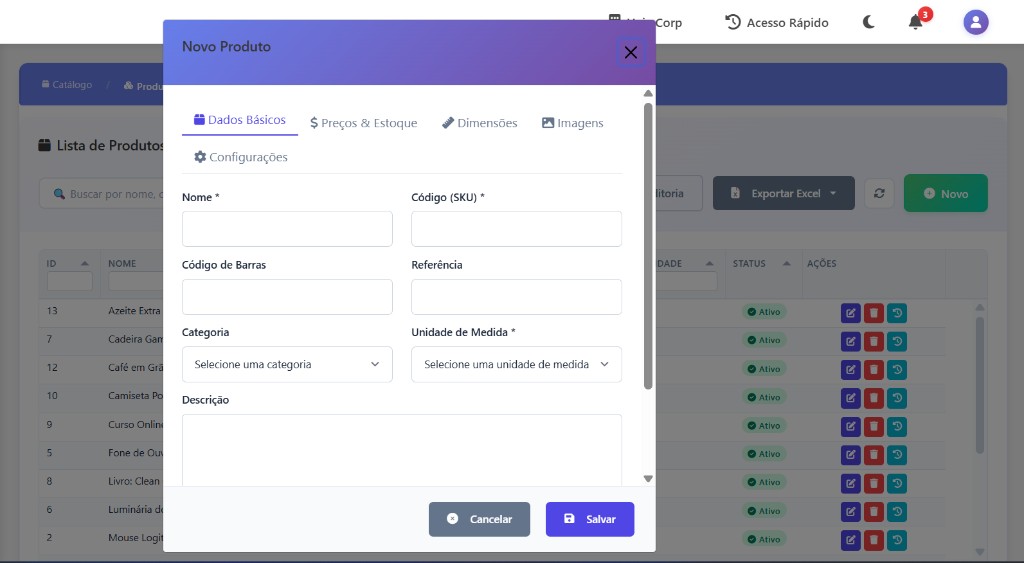Screen dimensions: 1024x563
Task: Delete product in row ID 12
Action: 874,370
